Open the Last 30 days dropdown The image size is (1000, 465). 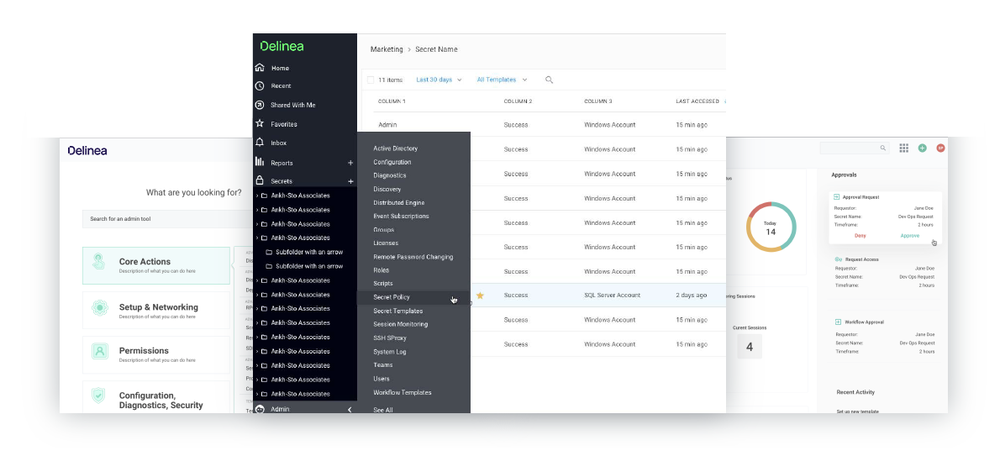[x=439, y=80]
